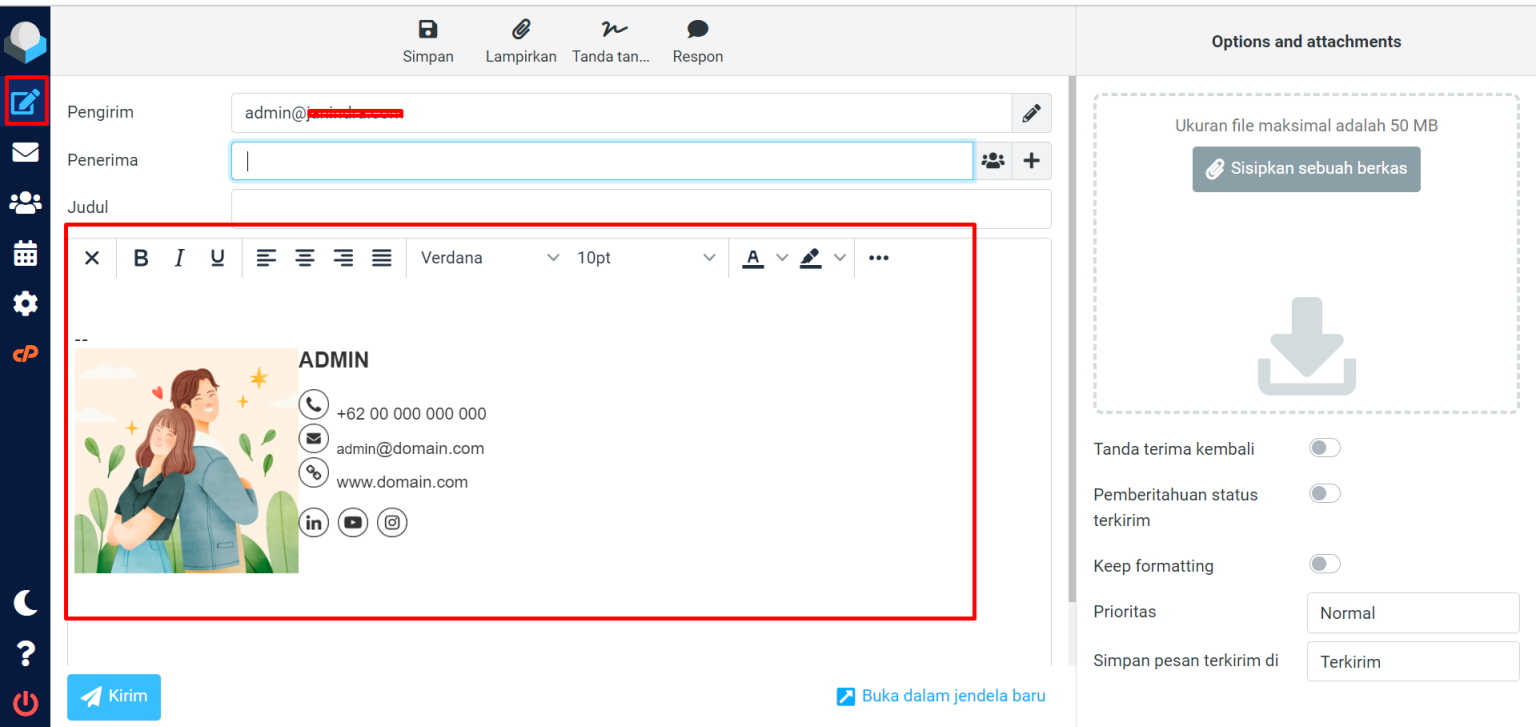1536x727 pixels.
Task: Align text right
Action: coord(343,258)
